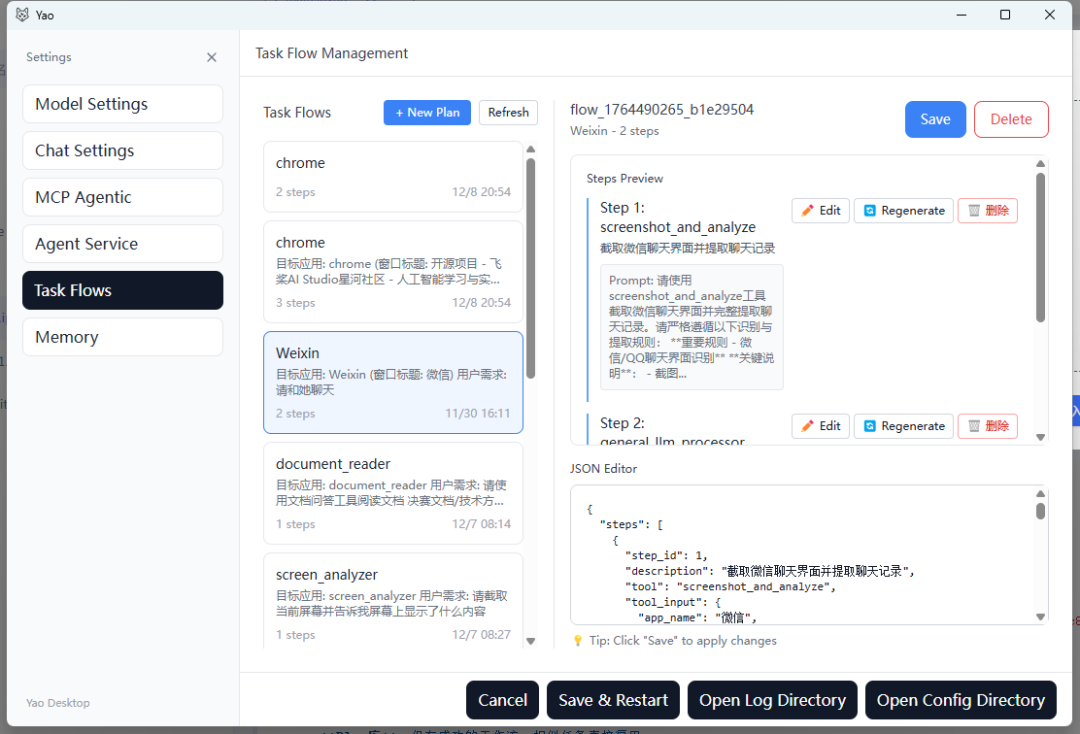Click scroll-down arrow in Steps Preview
Viewport: 1080px width, 734px height.
[1040, 437]
